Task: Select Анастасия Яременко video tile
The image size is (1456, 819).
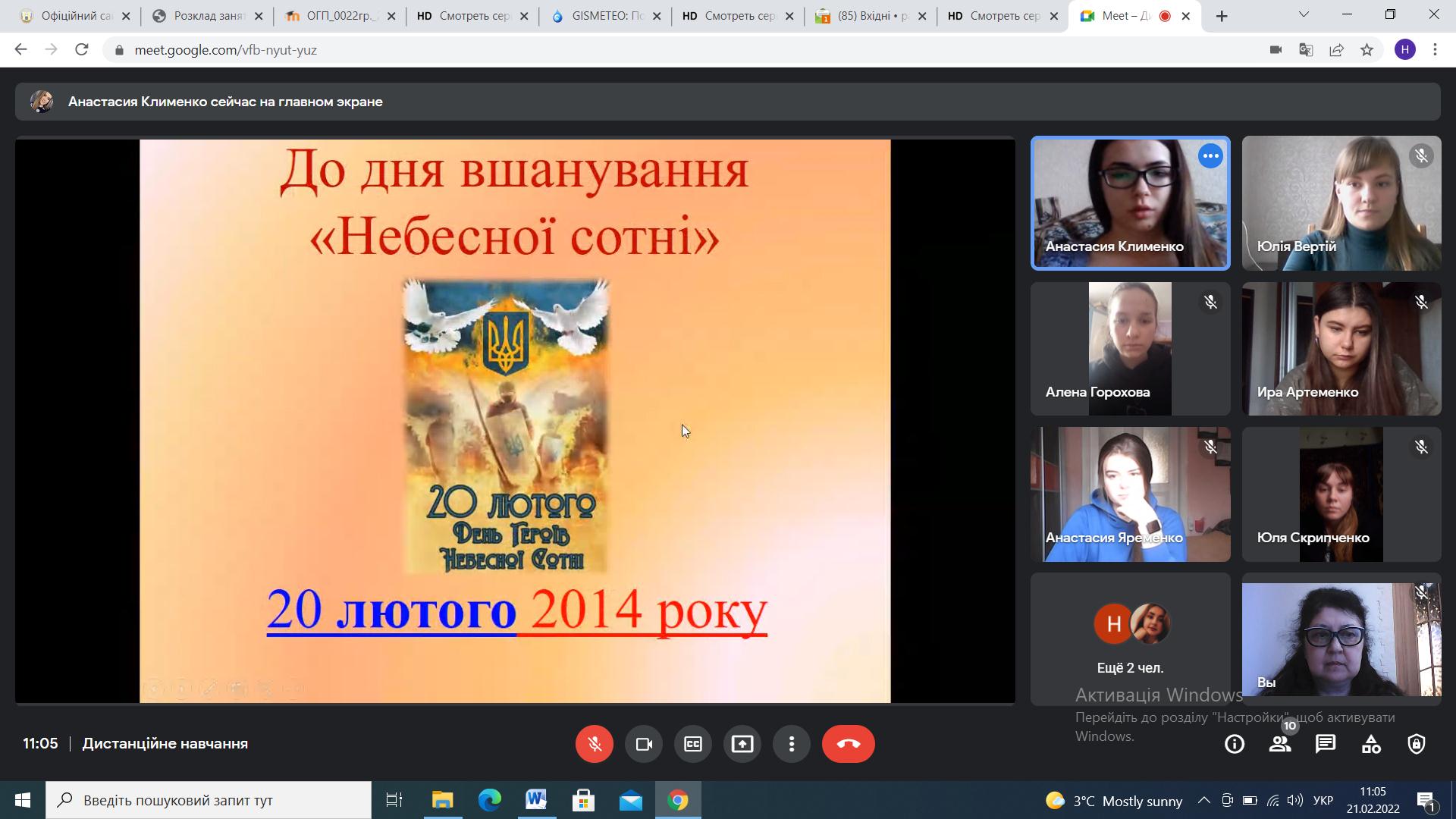Action: pos(1130,494)
